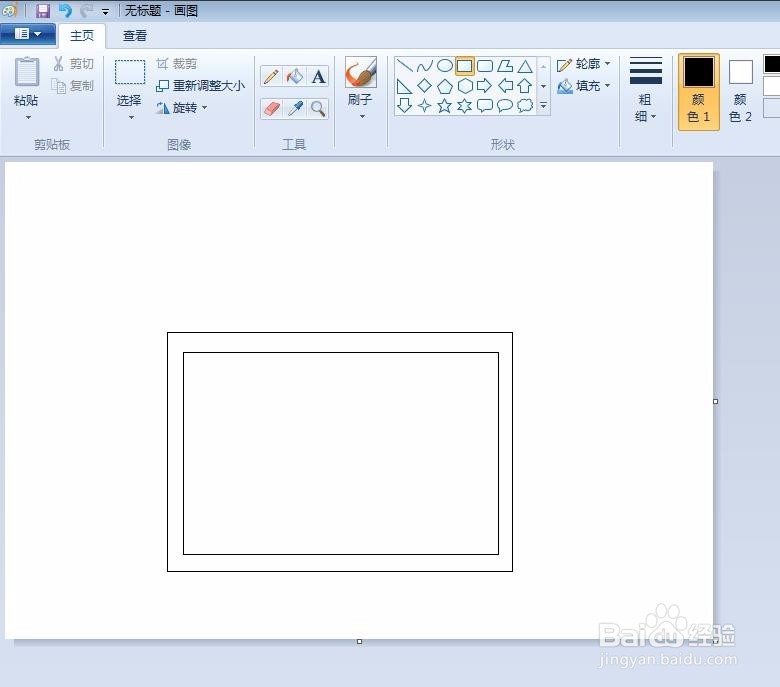This screenshot has width=780, height=687.
Task: Select the Five-point star shape
Action: coord(445,105)
